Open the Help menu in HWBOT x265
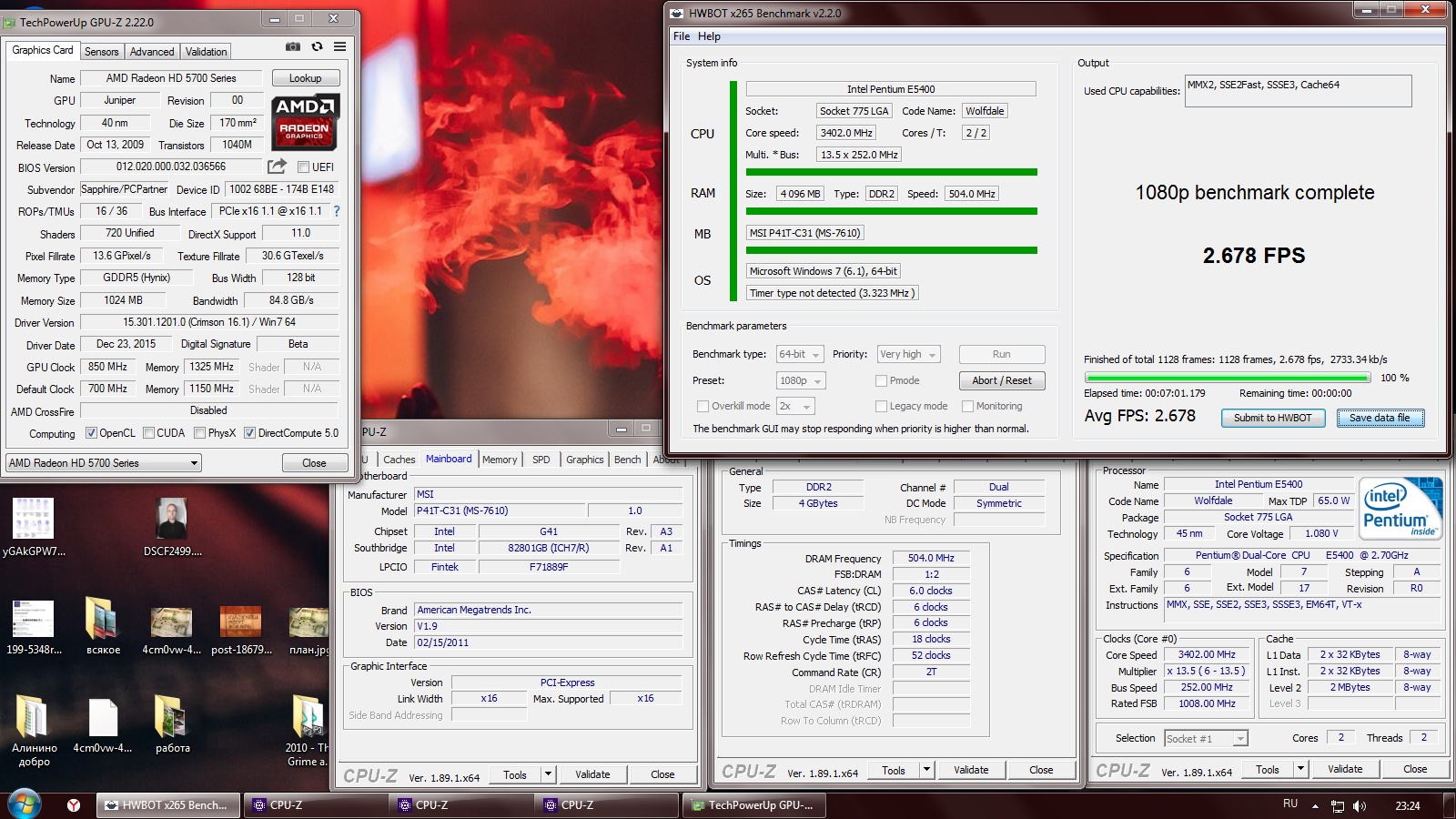 click(x=709, y=36)
